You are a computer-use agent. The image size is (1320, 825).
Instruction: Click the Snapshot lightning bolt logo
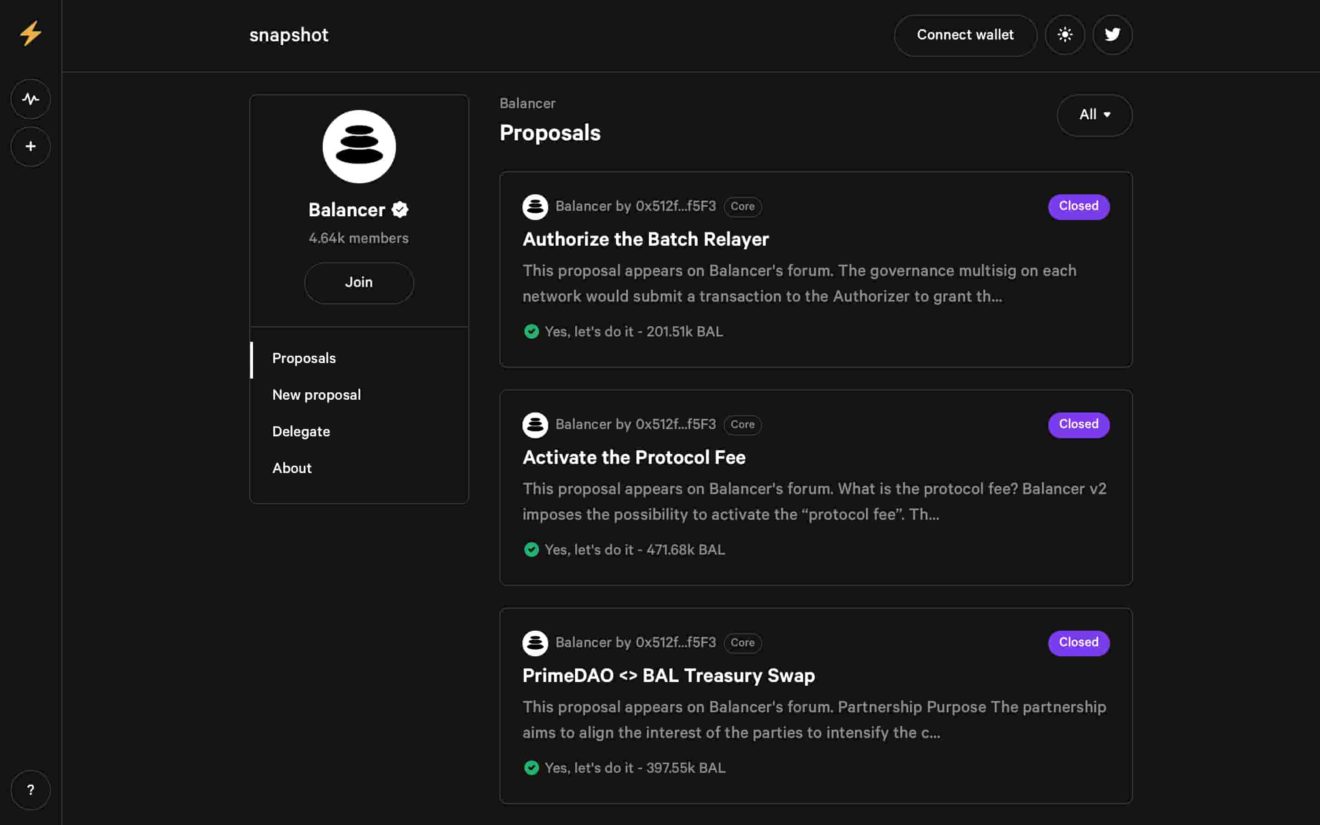pyautogui.click(x=30, y=34)
